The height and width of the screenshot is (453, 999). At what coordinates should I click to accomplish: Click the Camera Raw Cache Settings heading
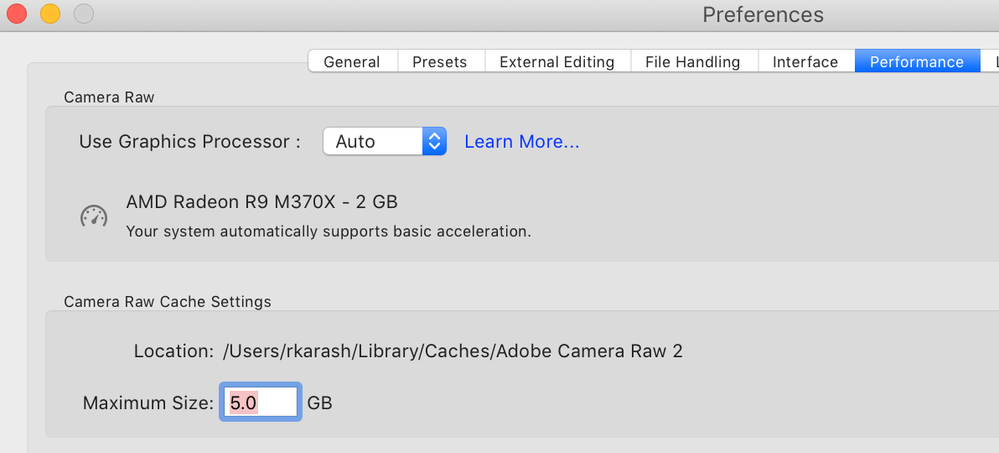pyautogui.click(x=167, y=301)
